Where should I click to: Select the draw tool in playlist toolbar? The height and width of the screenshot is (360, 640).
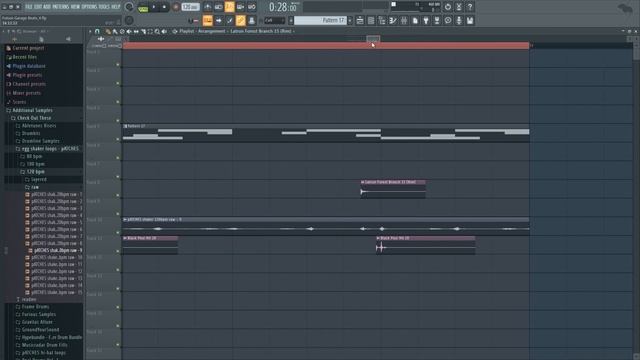[x=108, y=31]
